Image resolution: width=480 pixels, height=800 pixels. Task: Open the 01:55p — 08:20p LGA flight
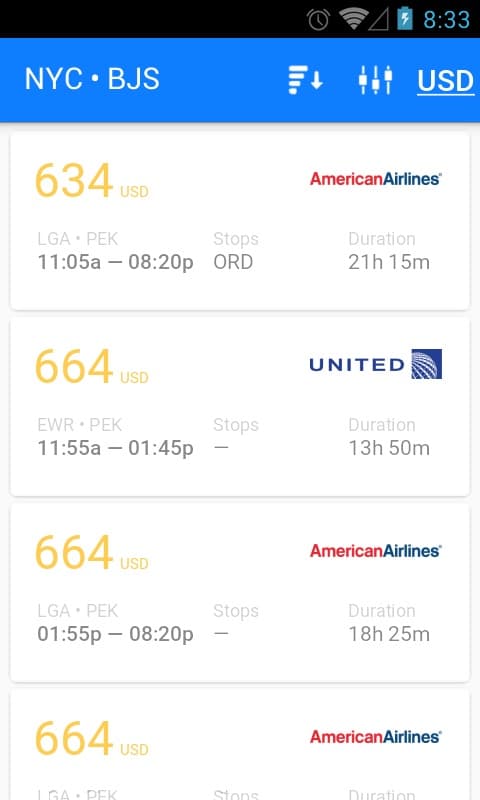click(240, 593)
